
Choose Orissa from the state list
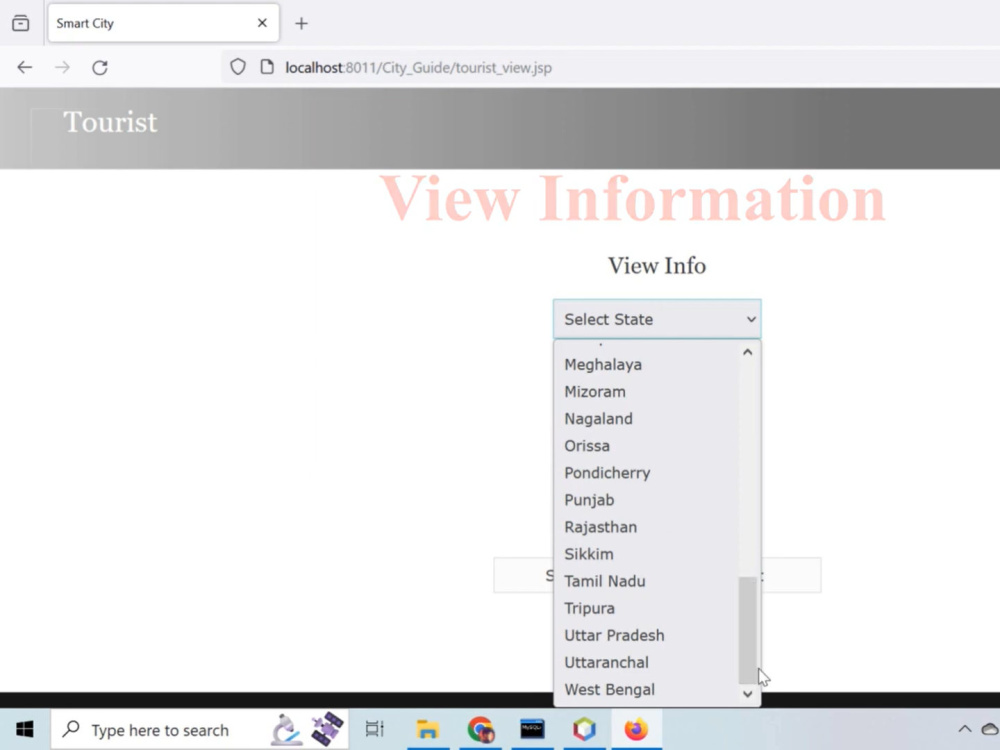click(x=646, y=446)
